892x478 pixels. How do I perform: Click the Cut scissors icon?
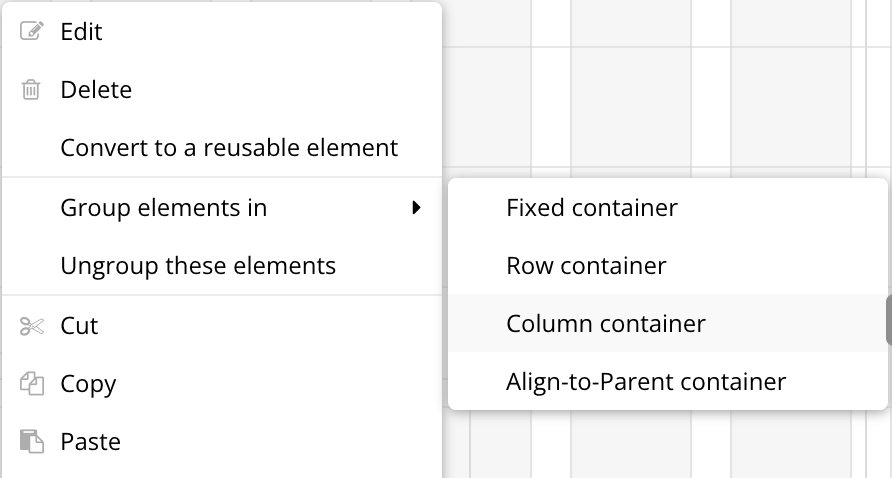(x=31, y=326)
